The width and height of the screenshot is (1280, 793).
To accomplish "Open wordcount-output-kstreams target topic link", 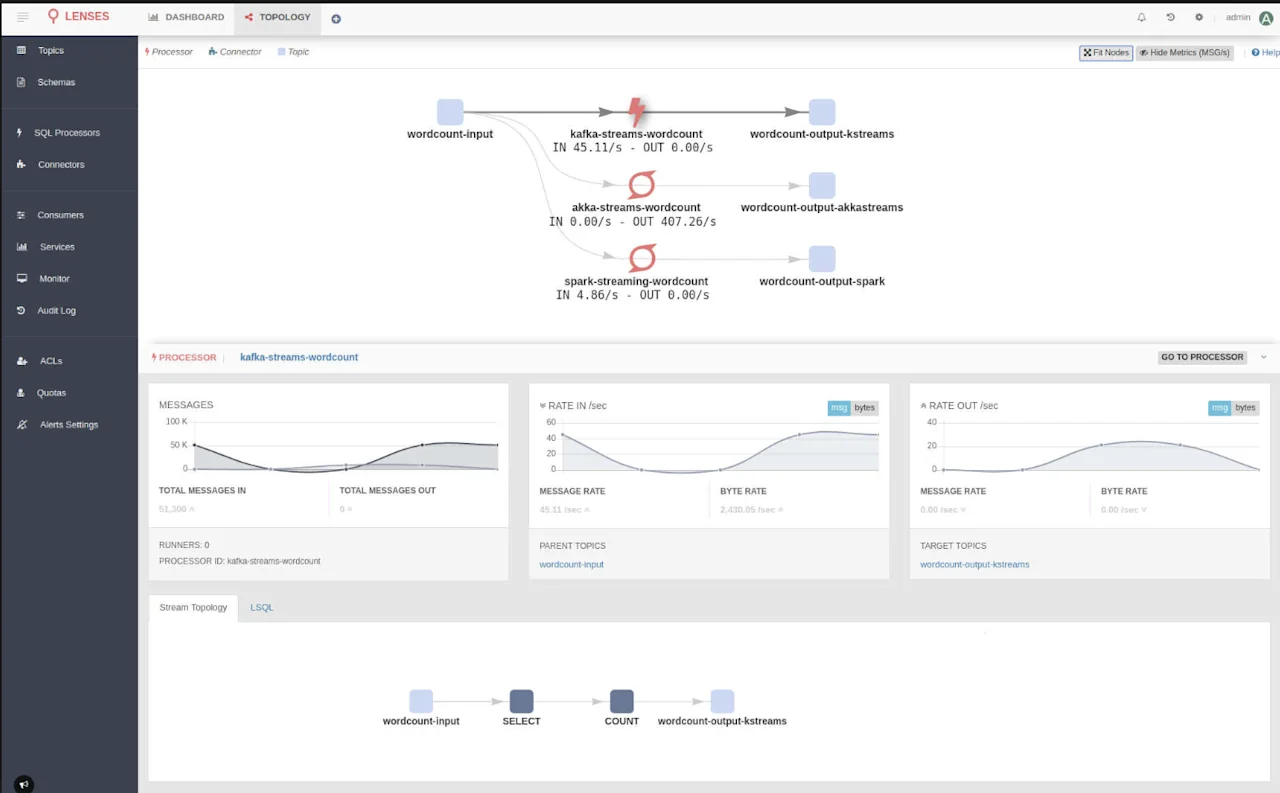I will click(975, 564).
